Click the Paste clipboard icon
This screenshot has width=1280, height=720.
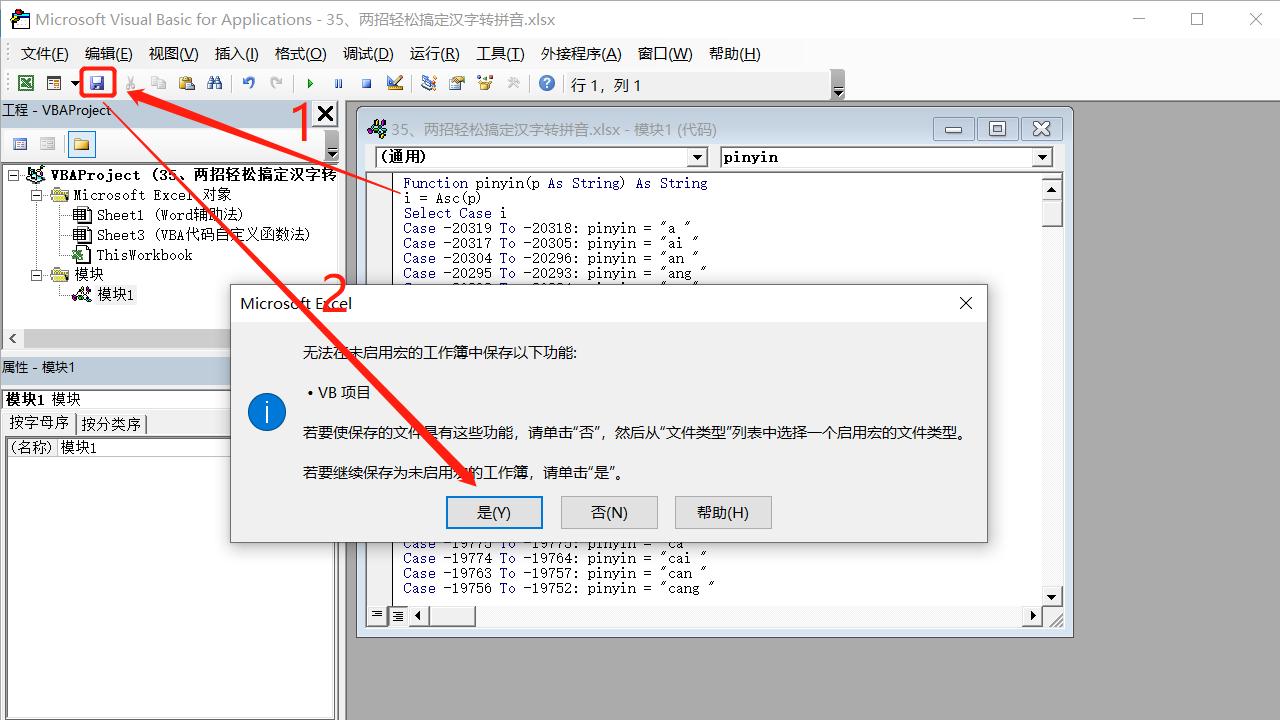[186, 84]
